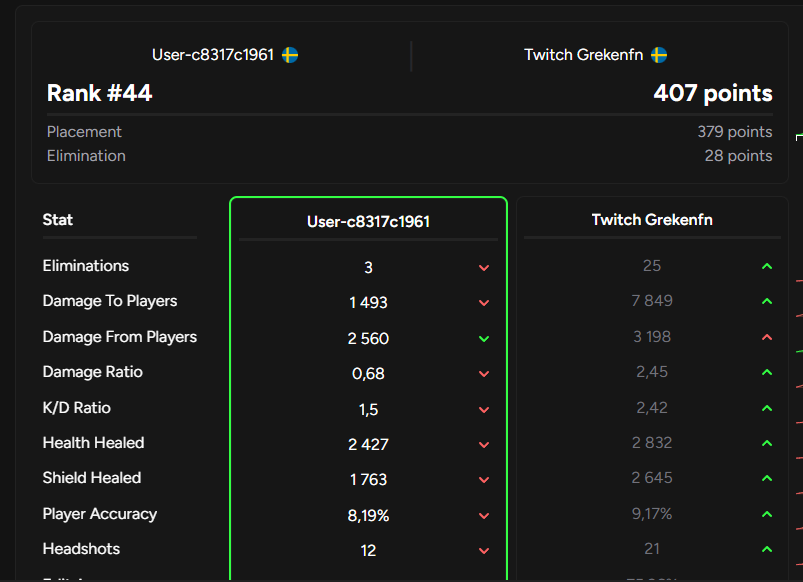Click the K/D Ratio label
803x582 pixels.
(x=76, y=408)
